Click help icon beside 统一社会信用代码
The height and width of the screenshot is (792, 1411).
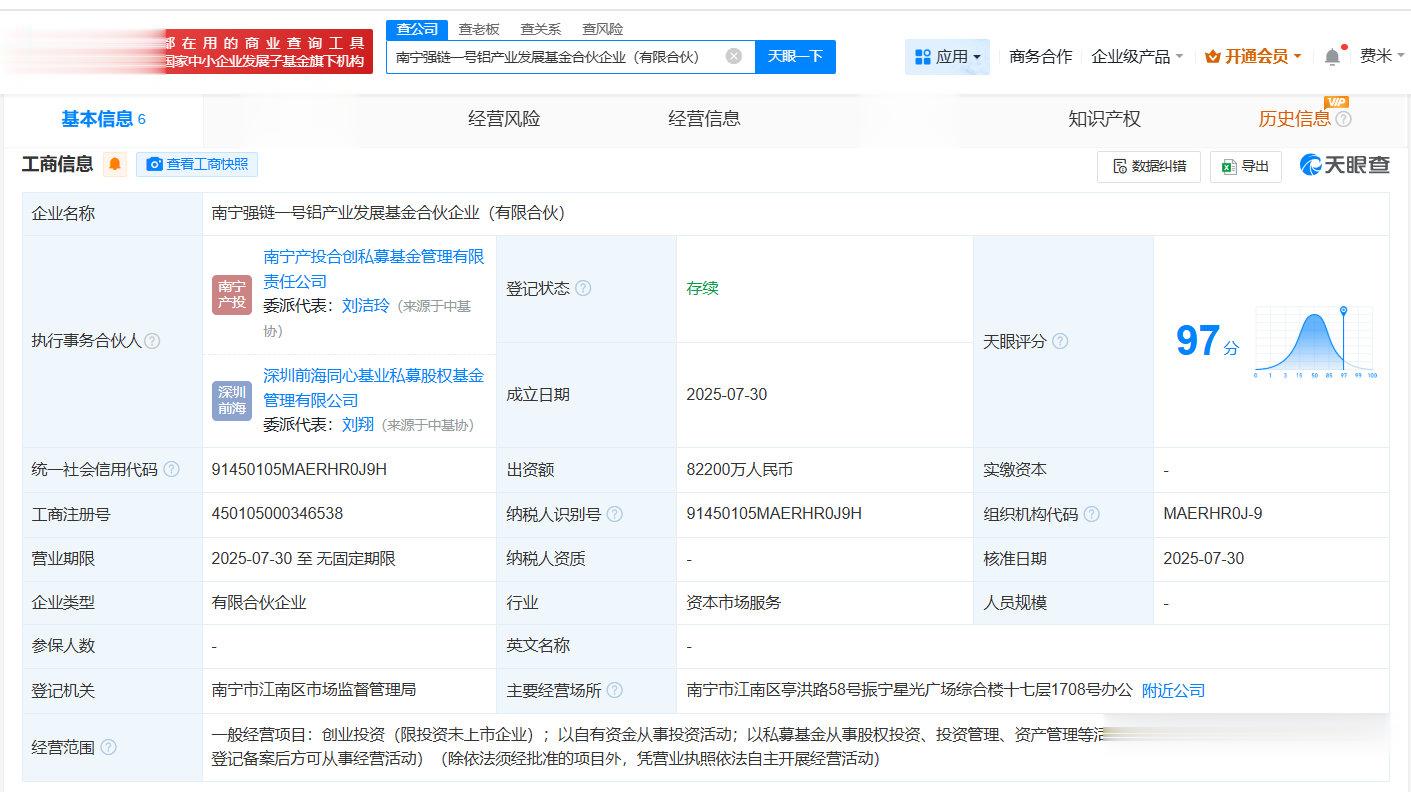point(171,469)
